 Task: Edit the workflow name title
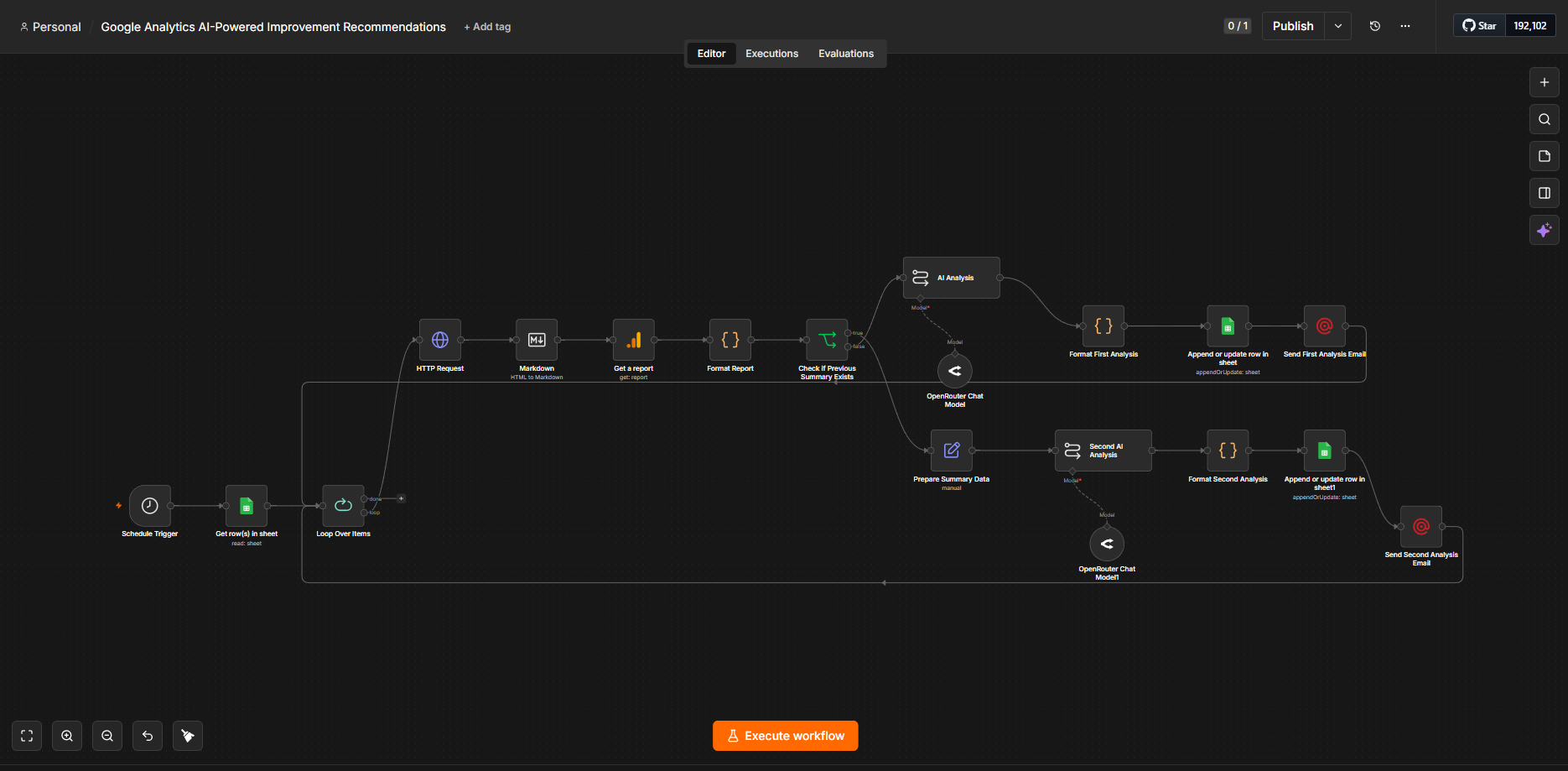point(273,27)
